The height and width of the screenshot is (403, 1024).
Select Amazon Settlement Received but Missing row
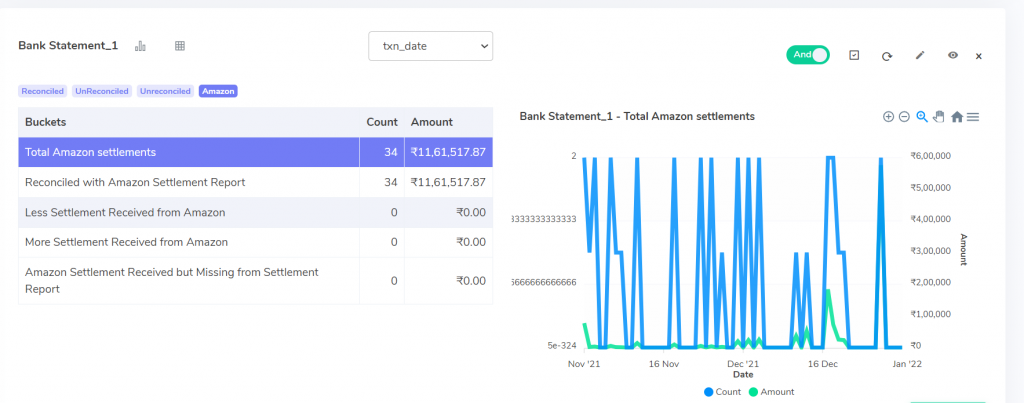click(x=255, y=281)
